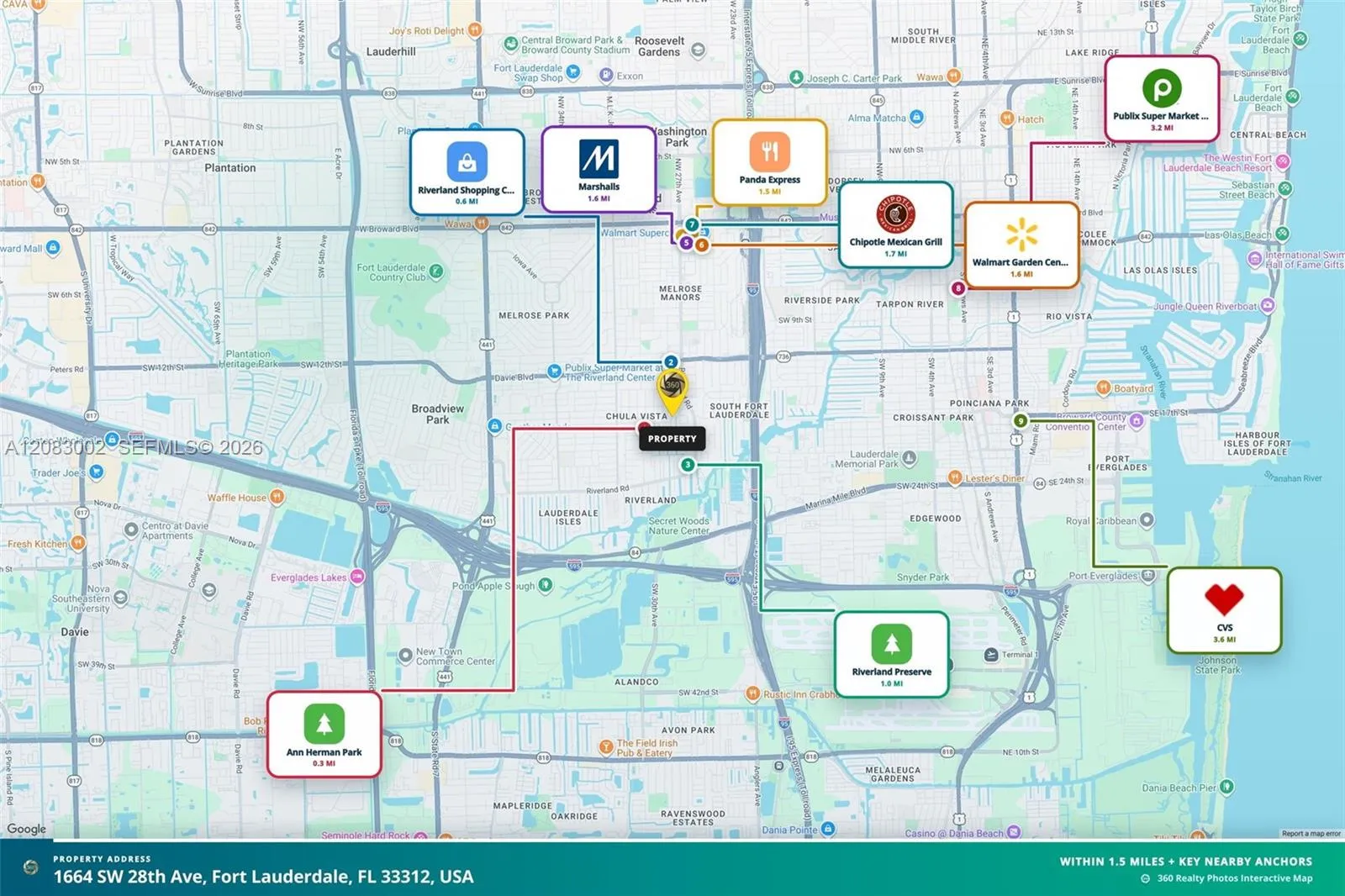
Task: Select the Marshalls logo card
Action: 599,158
